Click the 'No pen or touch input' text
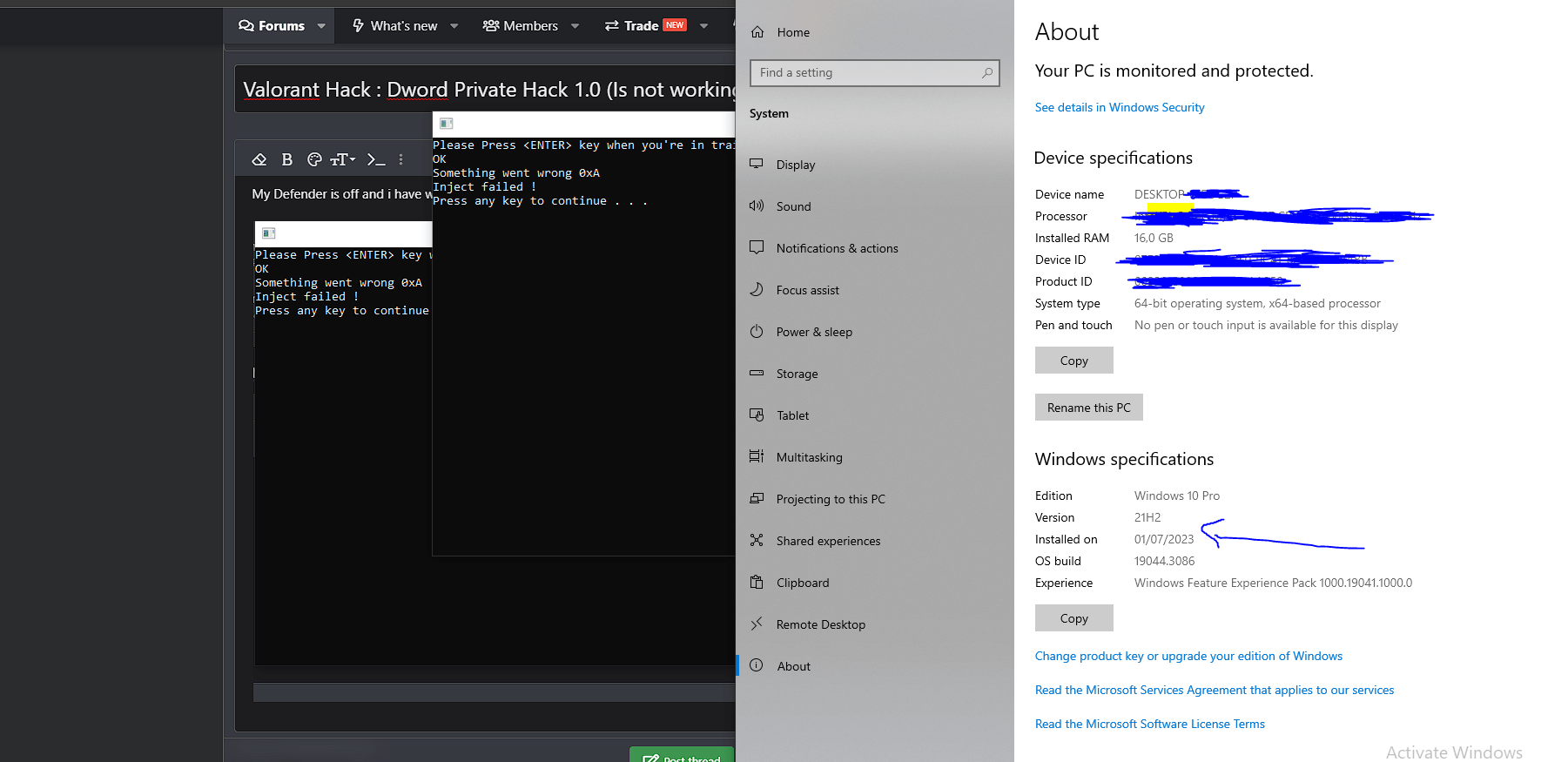 tap(1266, 325)
